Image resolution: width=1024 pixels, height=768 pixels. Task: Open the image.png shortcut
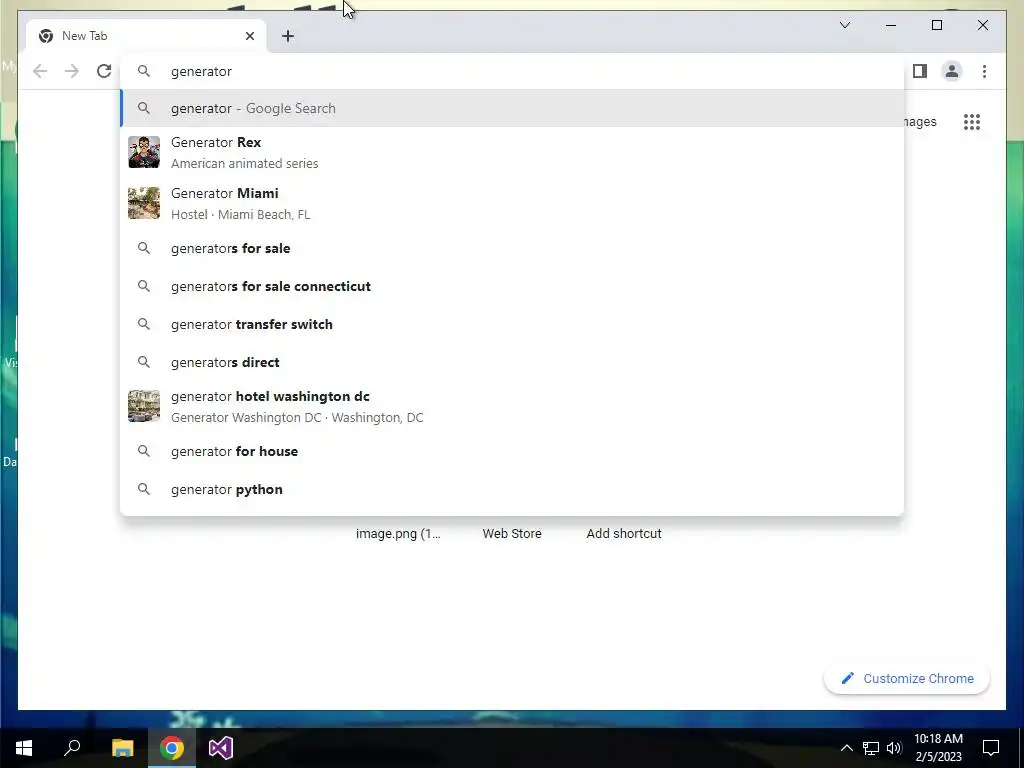point(398,534)
